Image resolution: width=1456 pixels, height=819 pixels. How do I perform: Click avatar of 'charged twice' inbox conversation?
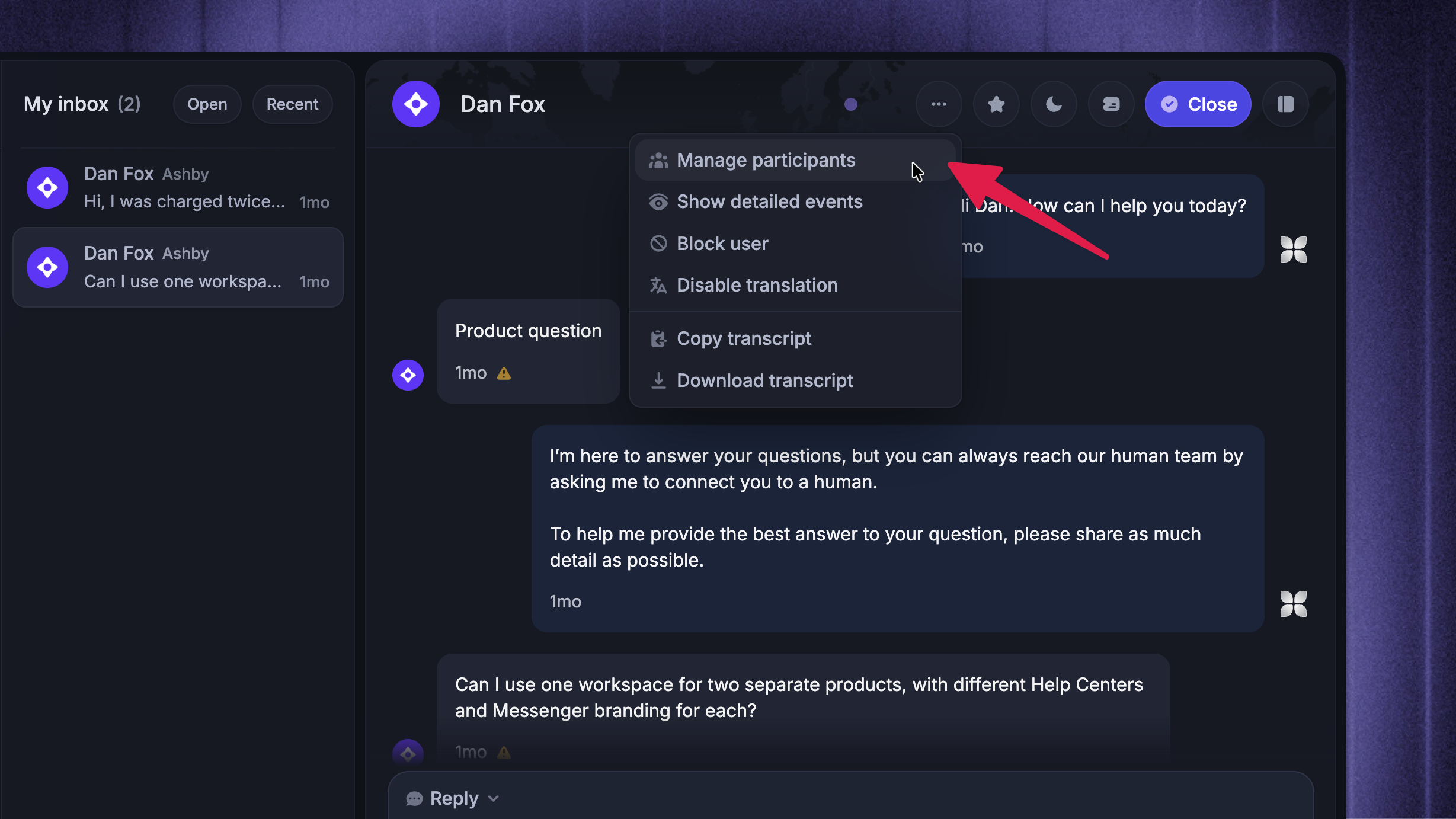[x=47, y=188]
